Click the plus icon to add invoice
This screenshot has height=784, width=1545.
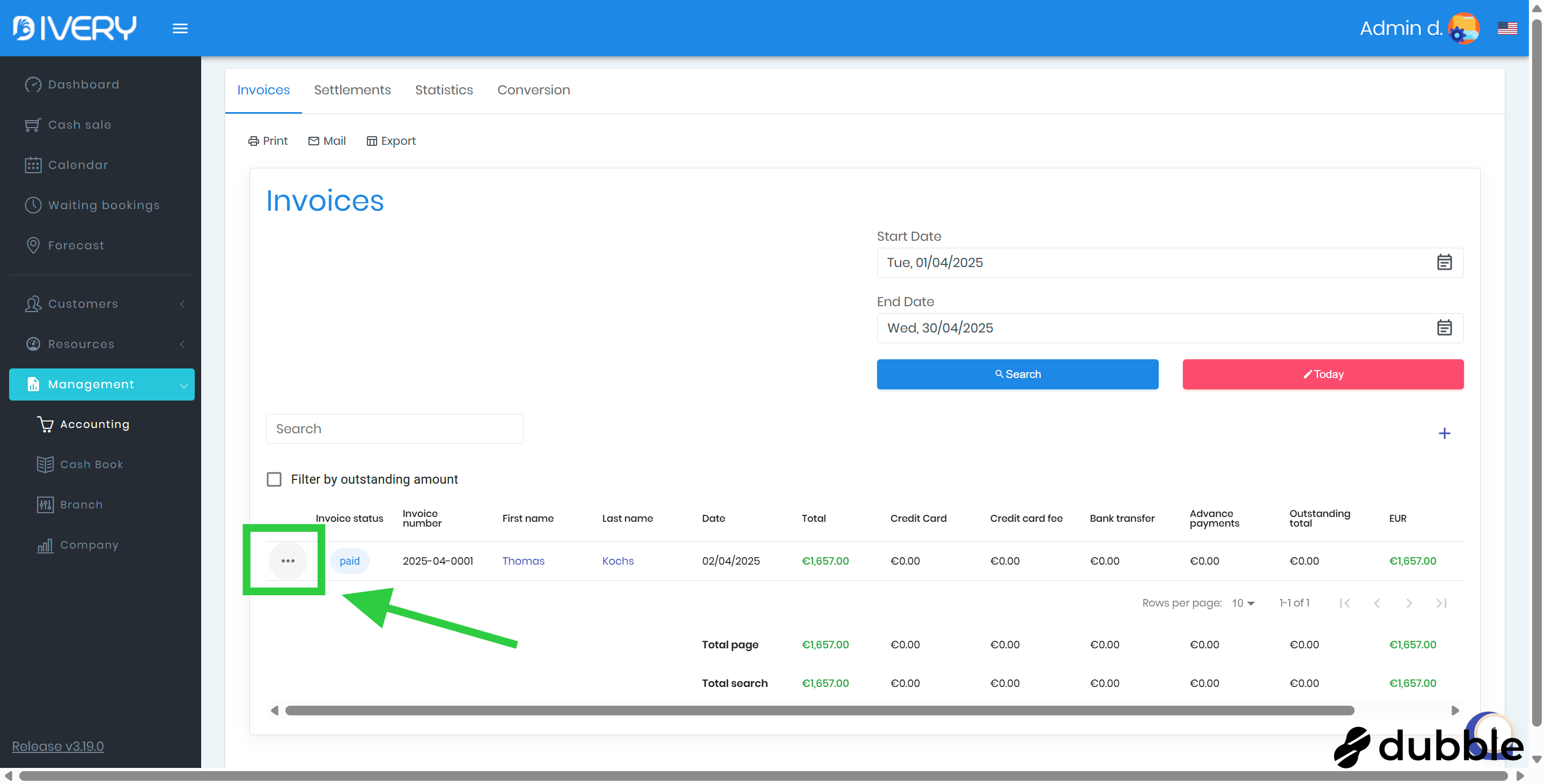tap(1444, 433)
